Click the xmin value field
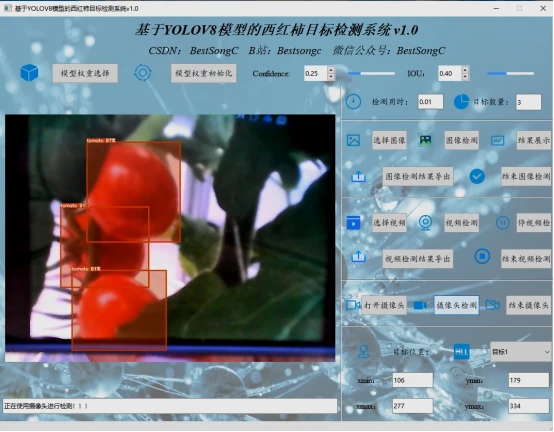This screenshot has width=554, height=432. pyautogui.click(x=412, y=380)
